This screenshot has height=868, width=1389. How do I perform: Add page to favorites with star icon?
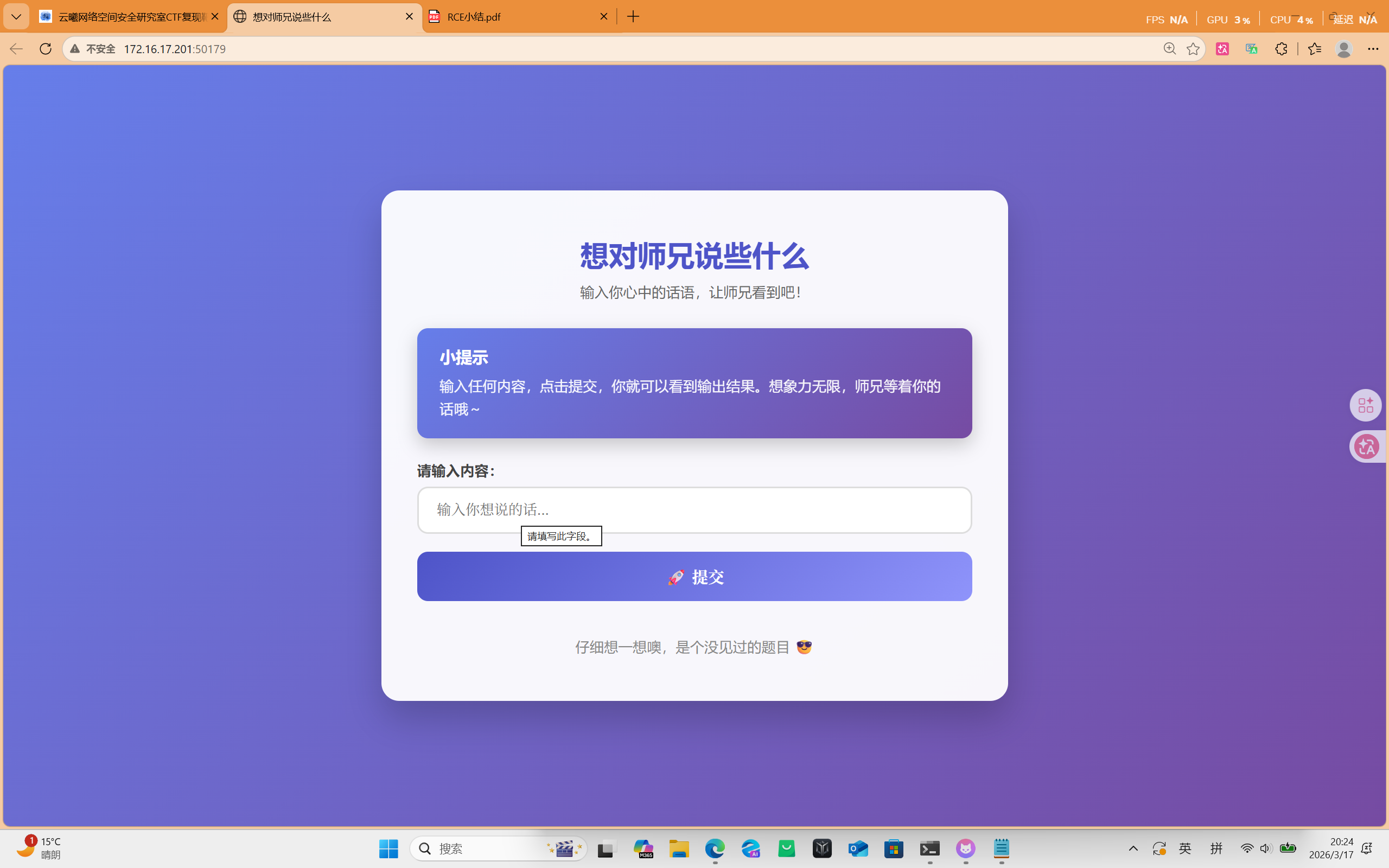tap(1193, 49)
